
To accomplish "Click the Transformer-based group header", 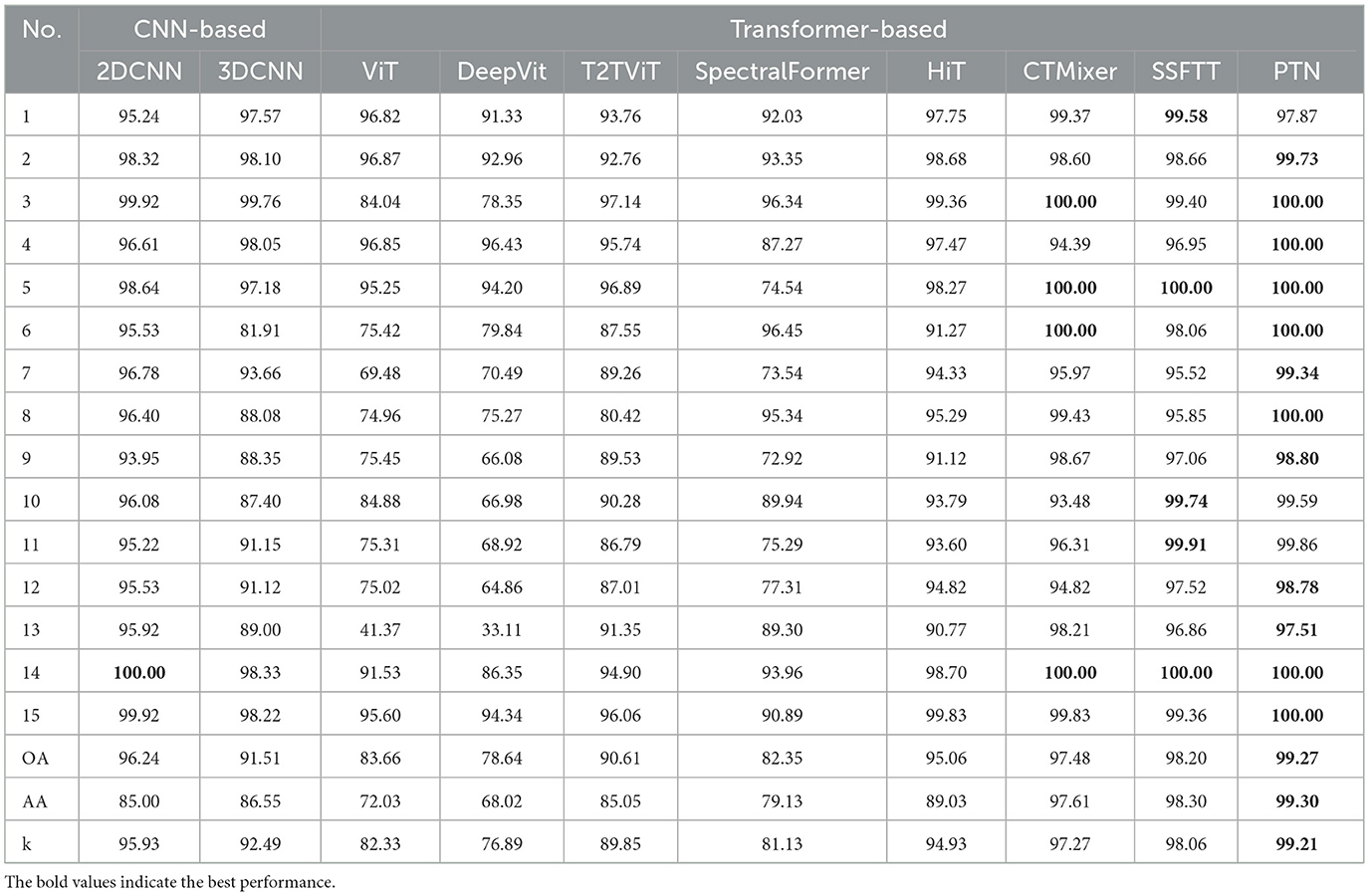I will coord(838,28).
